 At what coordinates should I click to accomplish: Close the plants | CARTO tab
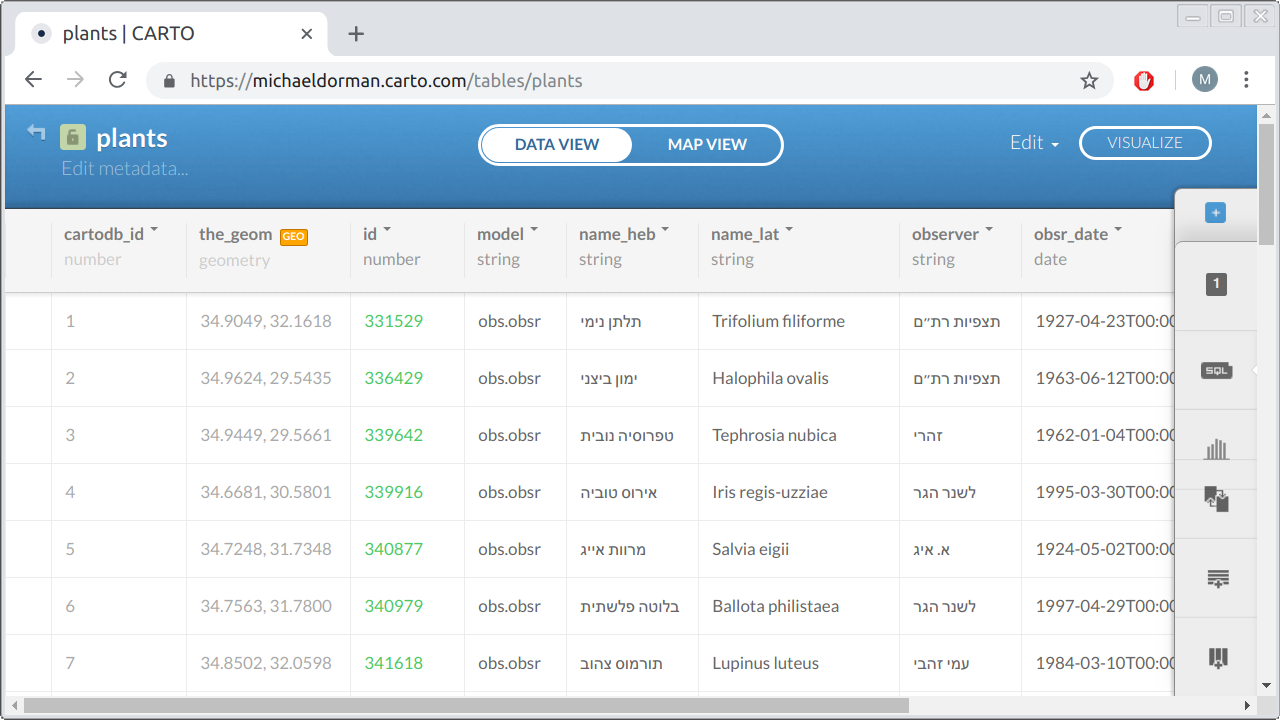coord(307,34)
